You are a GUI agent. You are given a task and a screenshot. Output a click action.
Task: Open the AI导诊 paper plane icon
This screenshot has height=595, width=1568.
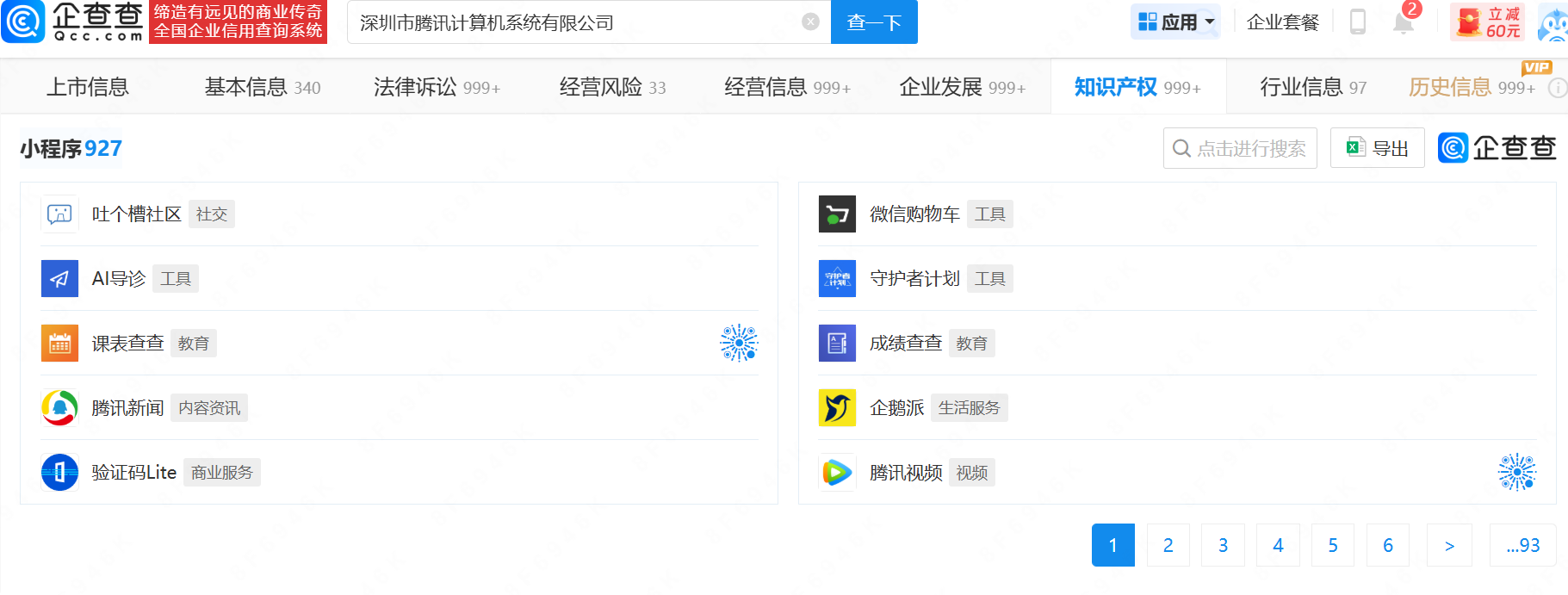point(59,279)
